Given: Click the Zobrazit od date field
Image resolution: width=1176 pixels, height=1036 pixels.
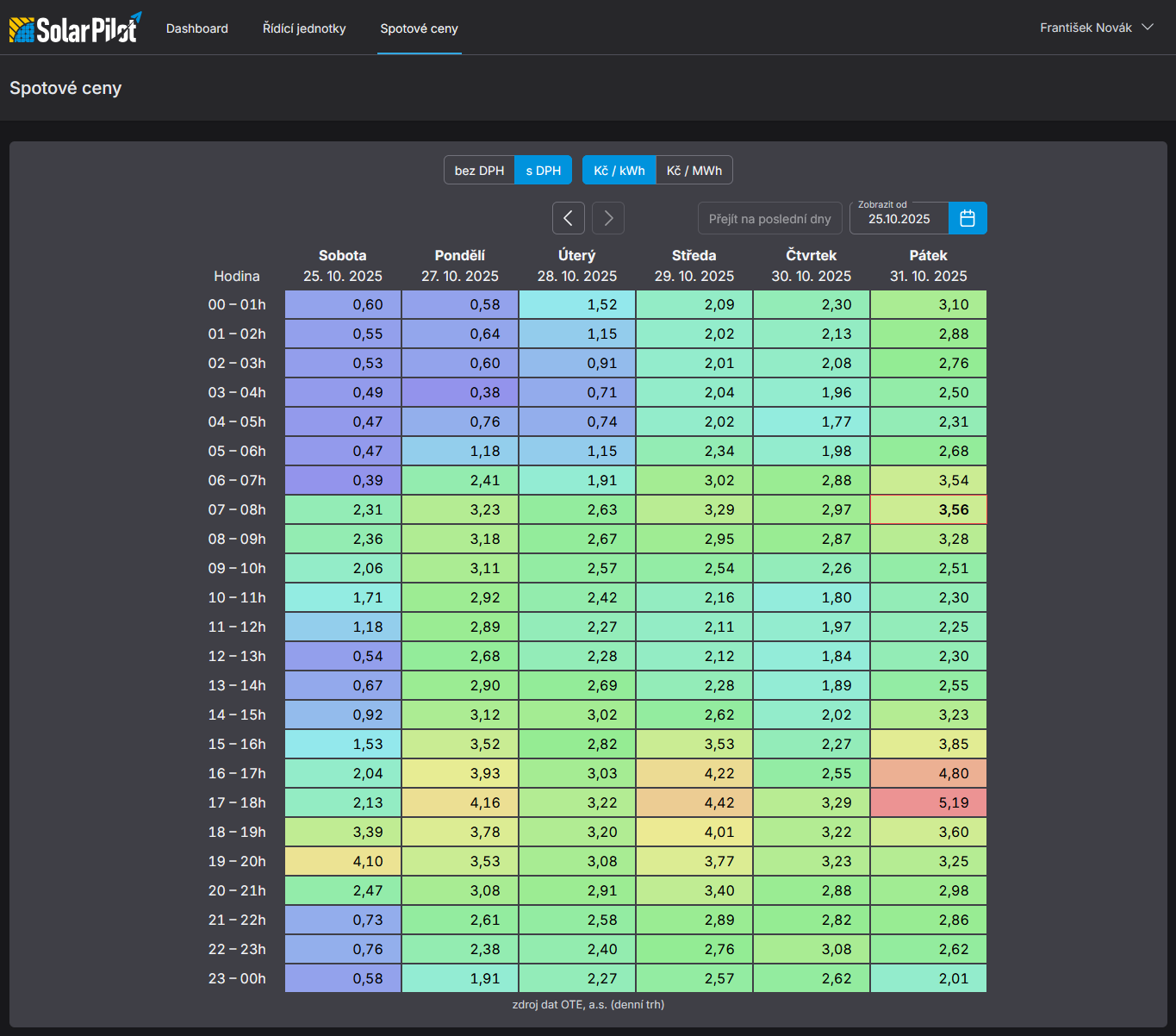Looking at the screenshot, I should tap(899, 219).
